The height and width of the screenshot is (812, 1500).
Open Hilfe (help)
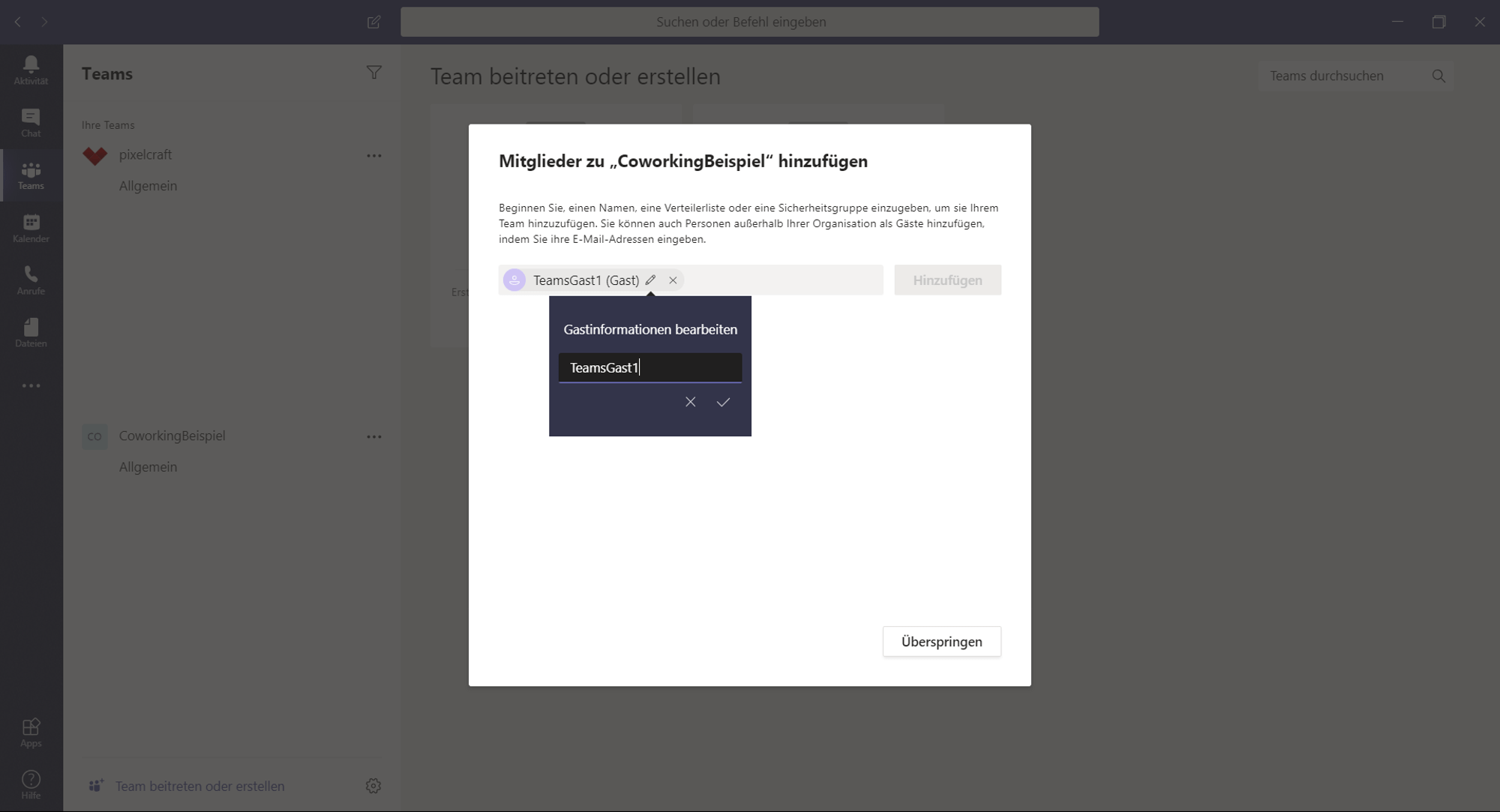pos(31,784)
